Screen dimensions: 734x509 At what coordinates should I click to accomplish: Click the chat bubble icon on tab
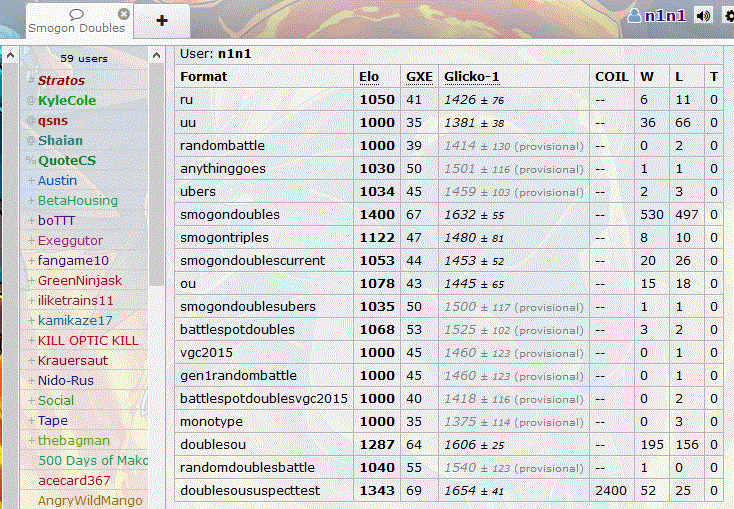tap(76, 14)
